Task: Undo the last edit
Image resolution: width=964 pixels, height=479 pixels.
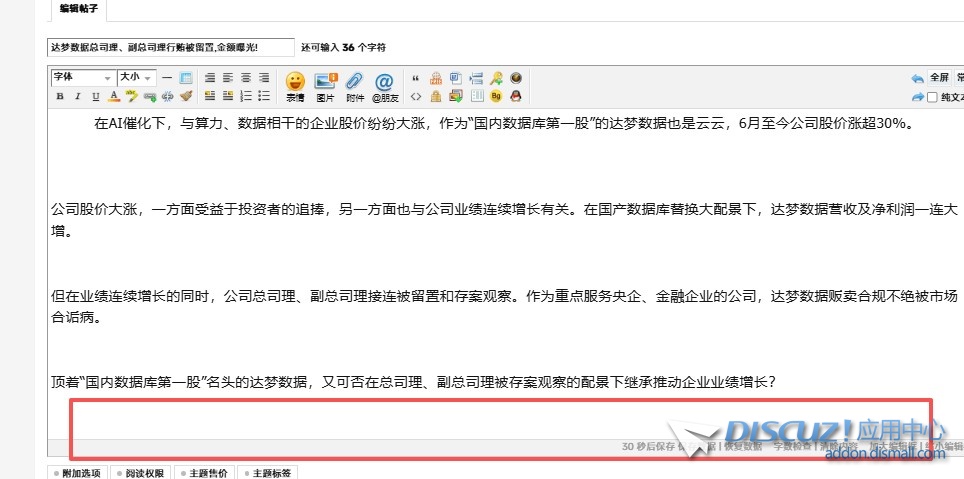Action: 917,78
